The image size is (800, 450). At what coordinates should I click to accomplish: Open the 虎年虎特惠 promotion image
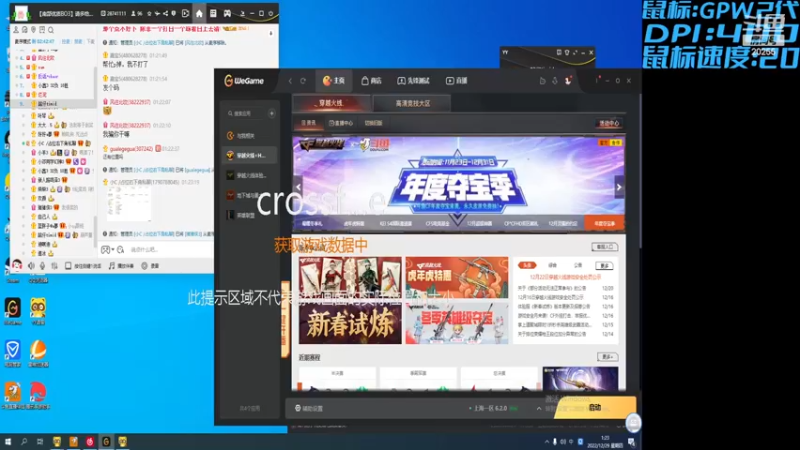pyautogui.click(x=457, y=278)
